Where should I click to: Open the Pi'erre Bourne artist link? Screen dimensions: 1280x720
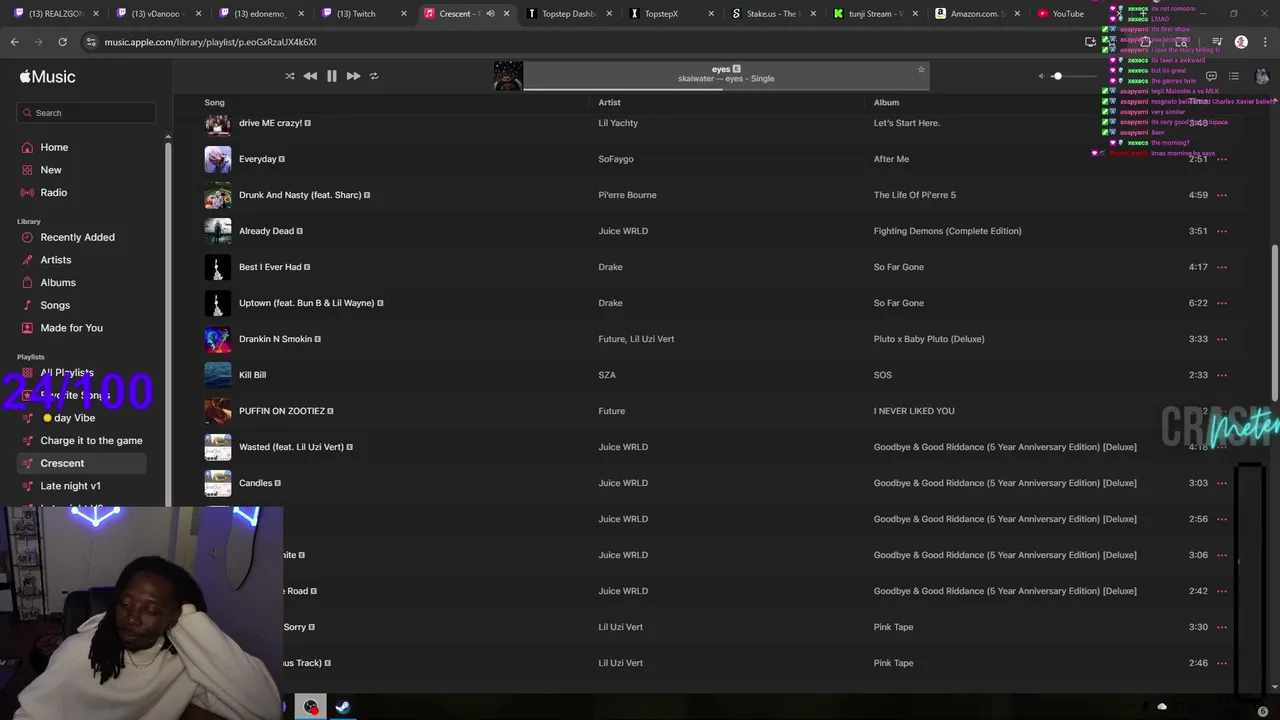pos(627,195)
